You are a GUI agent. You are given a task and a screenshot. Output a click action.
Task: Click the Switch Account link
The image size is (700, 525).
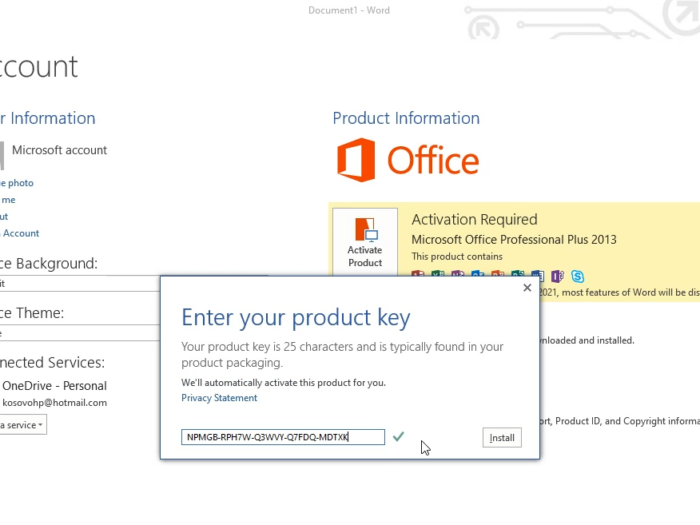[20, 233]
